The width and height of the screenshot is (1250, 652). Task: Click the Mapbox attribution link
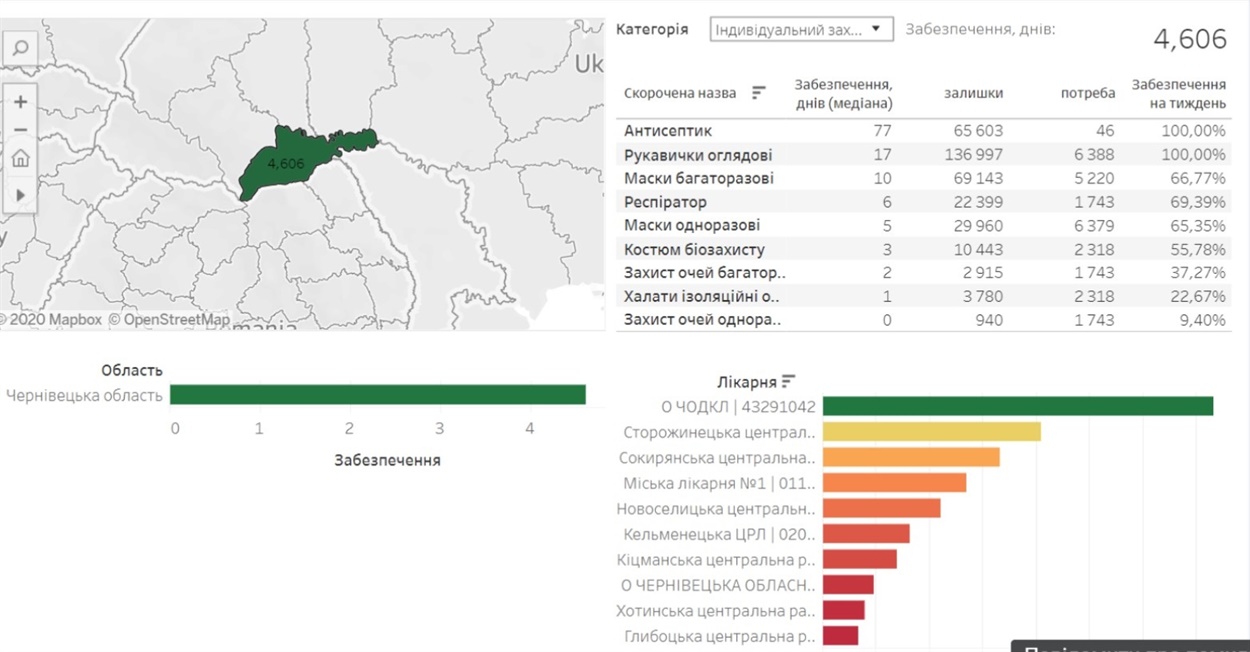click(51, 320)
